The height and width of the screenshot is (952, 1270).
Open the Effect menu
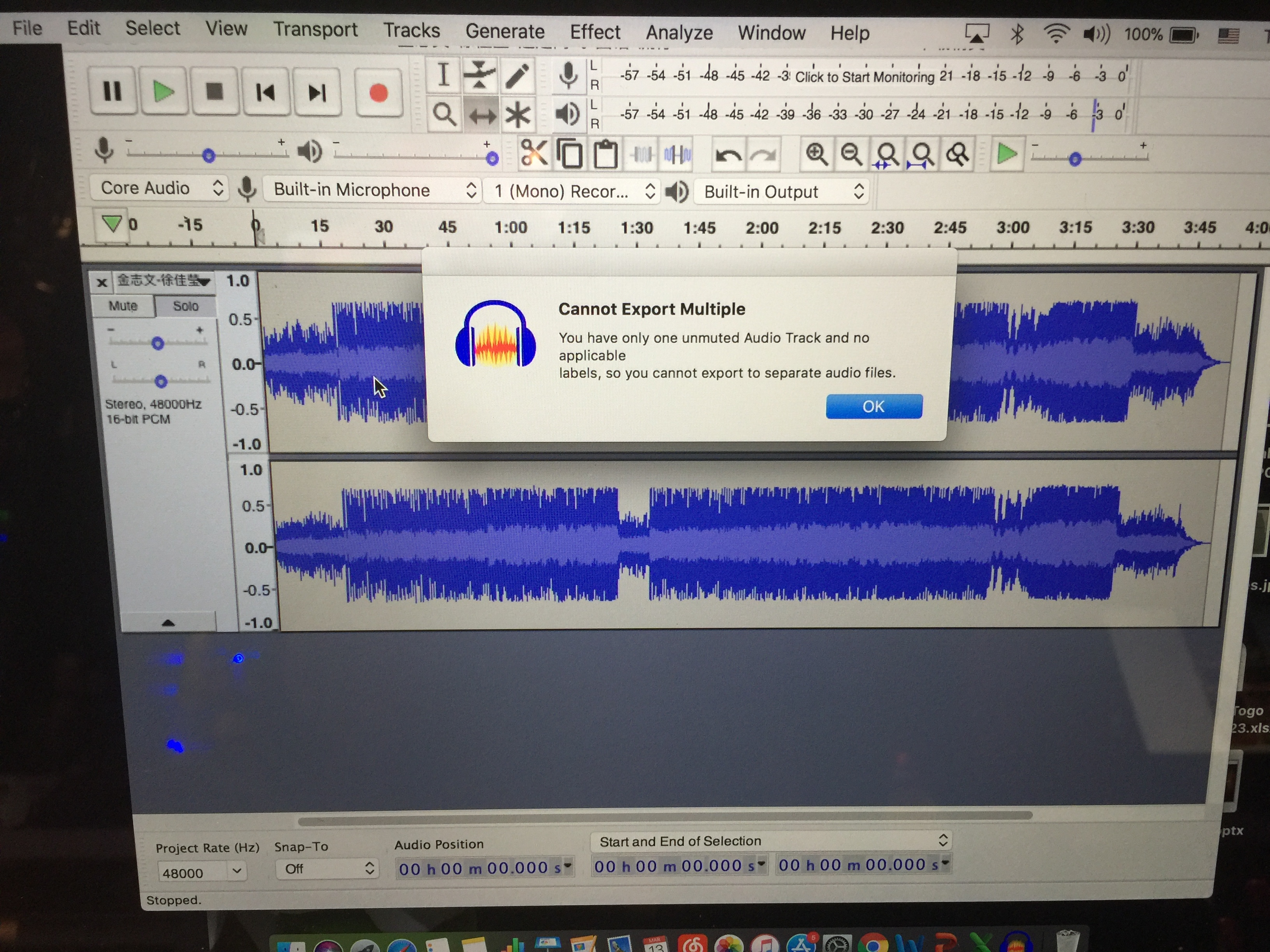(x=594, y=32)
